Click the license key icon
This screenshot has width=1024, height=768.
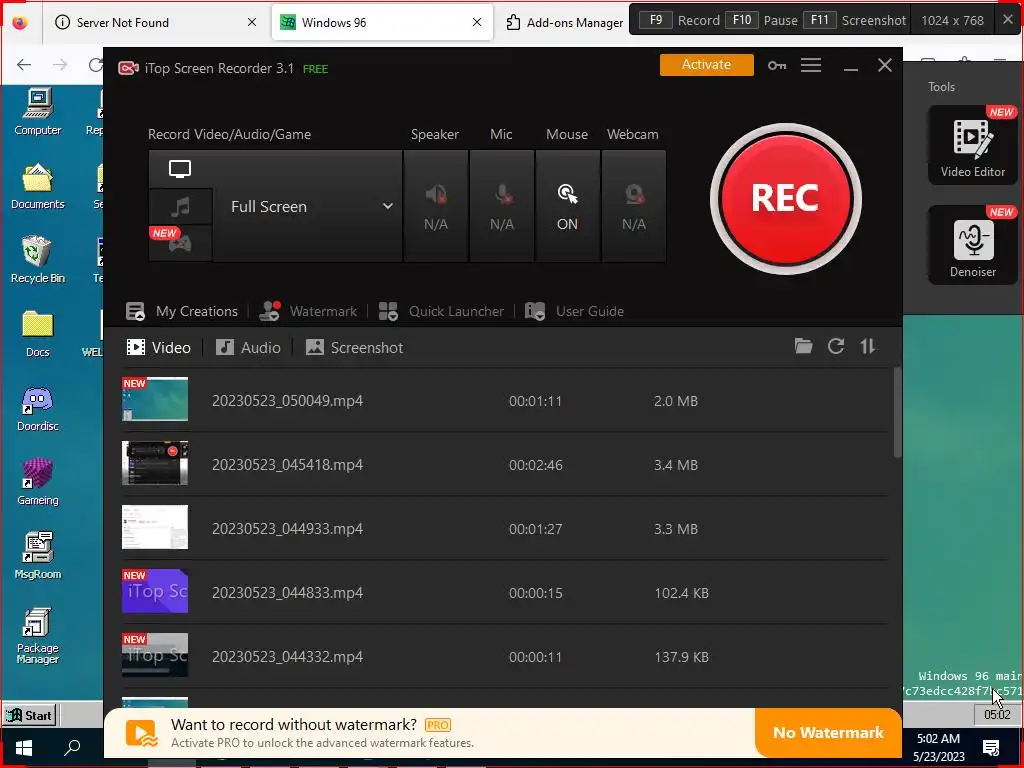776,65
